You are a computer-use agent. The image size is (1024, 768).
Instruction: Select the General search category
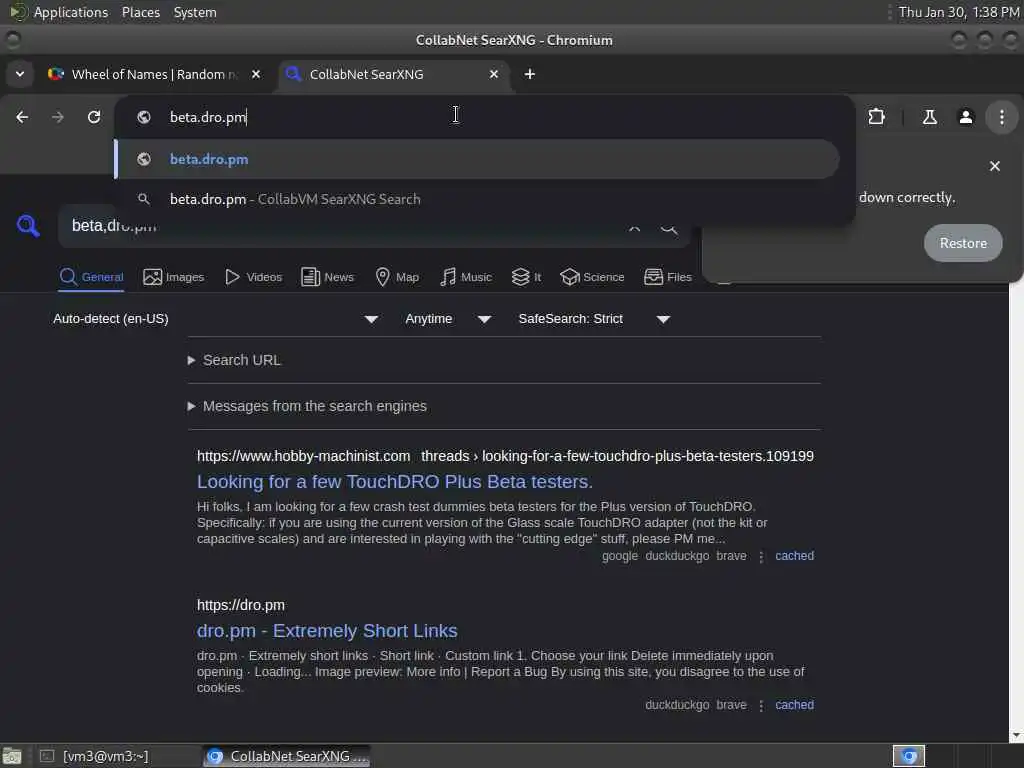[91, 277]
